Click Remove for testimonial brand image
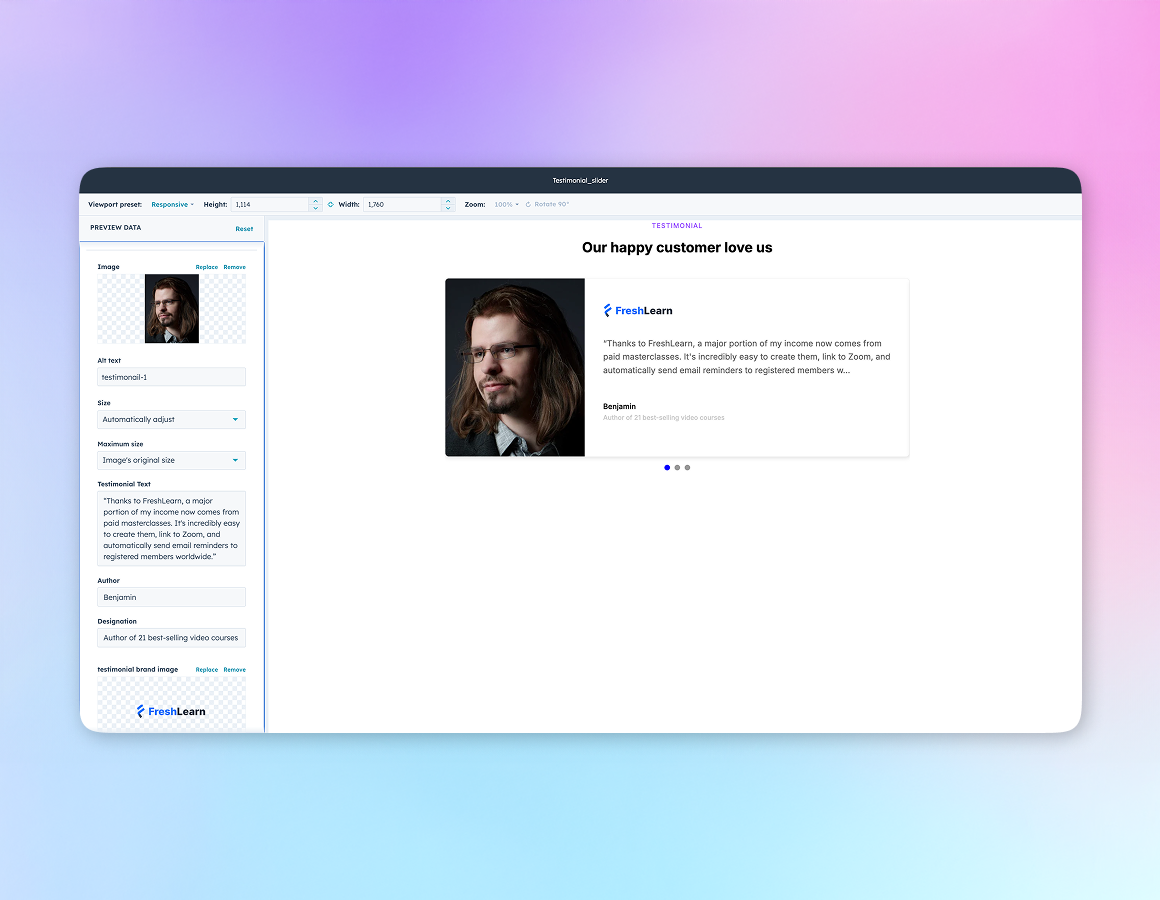 tap(234, 670)
